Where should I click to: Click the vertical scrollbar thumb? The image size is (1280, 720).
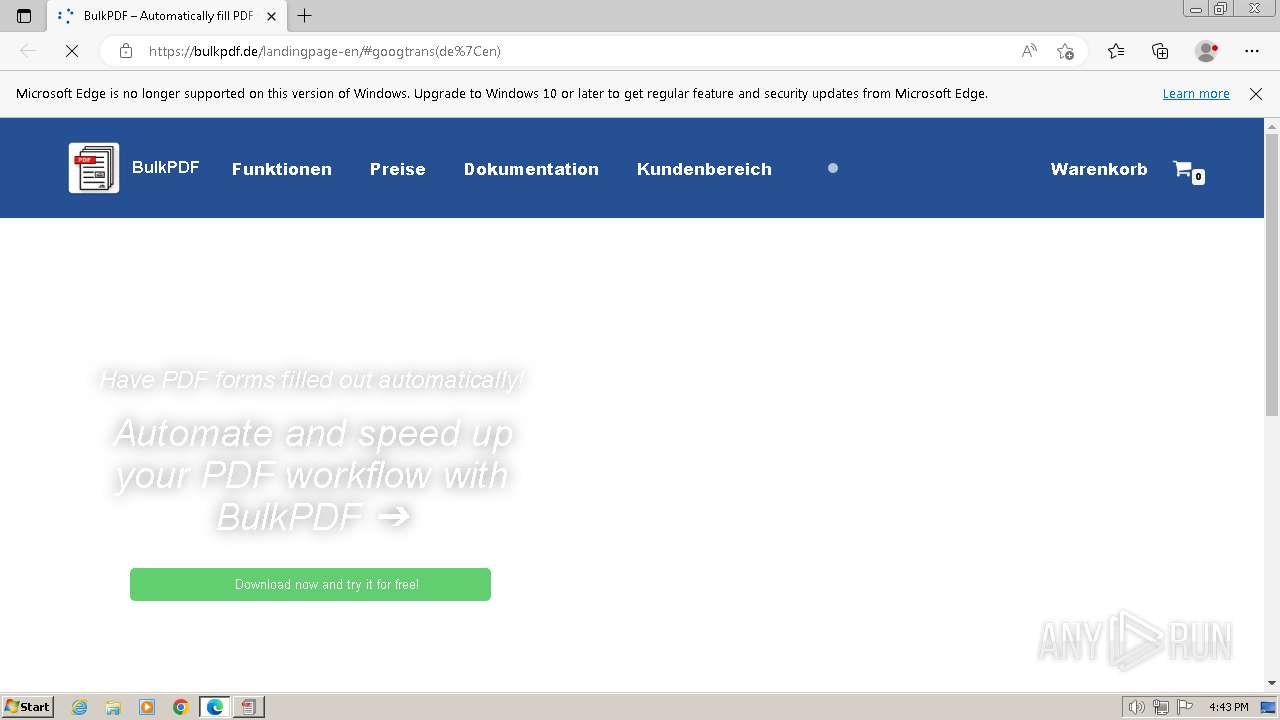pyautogui.click(x=1272, y=275)
